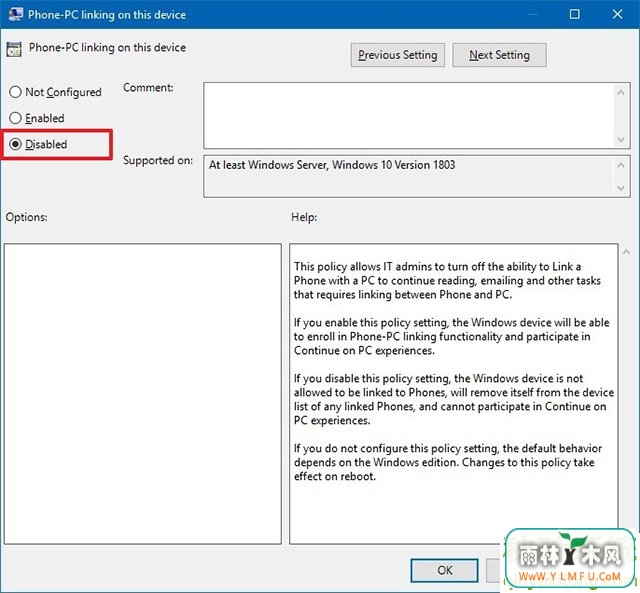640x593 pixels.
Task: Click the Supported on scroll up arrow
Action: click(621, 165)
